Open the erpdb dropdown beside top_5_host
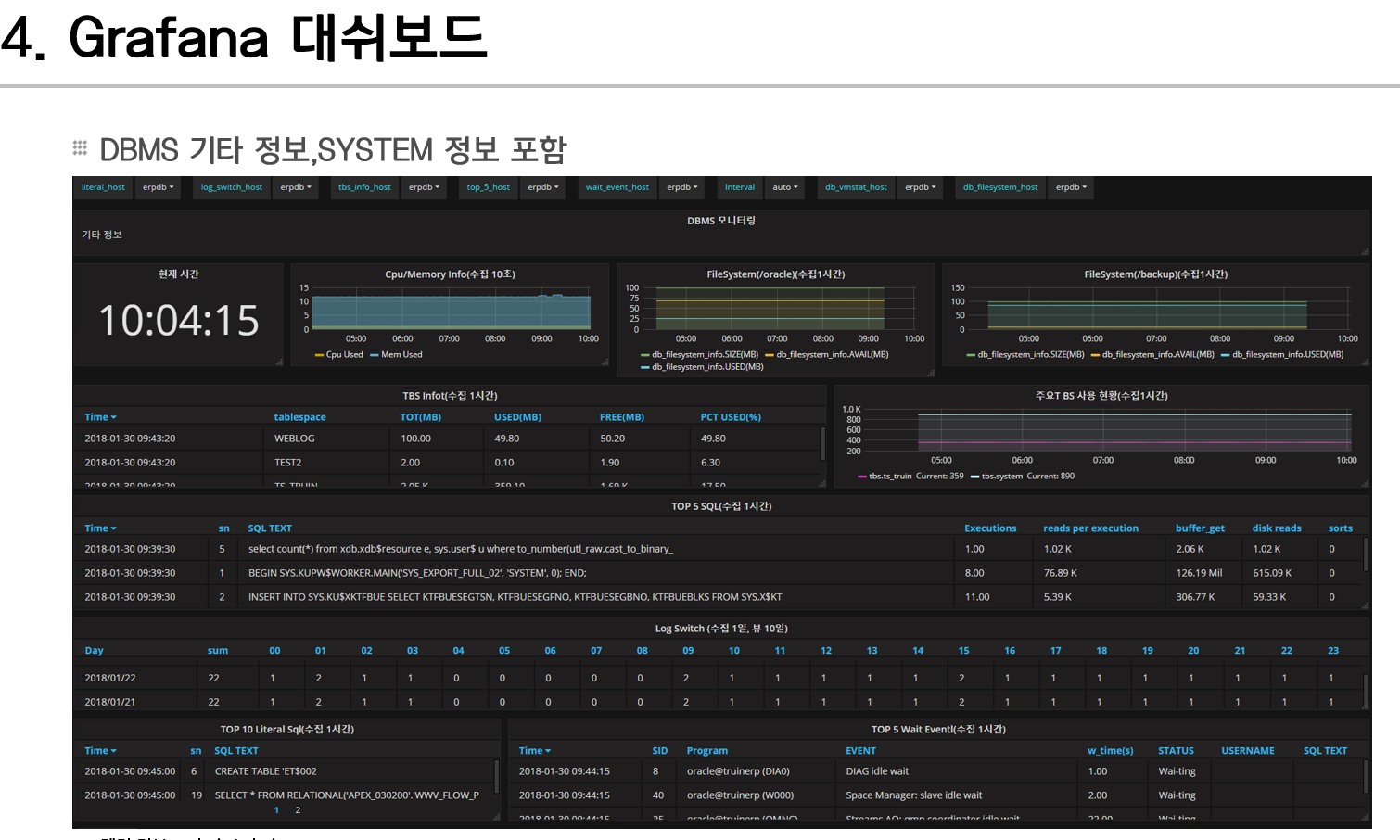 (543, 187)
